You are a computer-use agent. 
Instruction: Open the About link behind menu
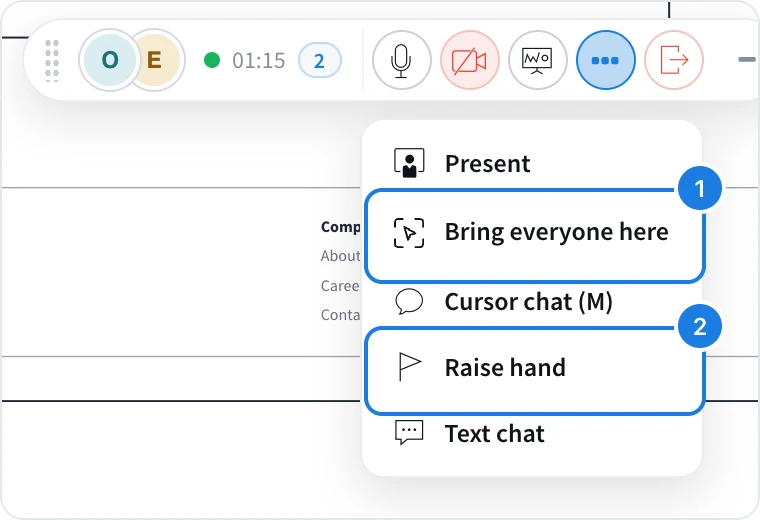click(x=340, y=256)
